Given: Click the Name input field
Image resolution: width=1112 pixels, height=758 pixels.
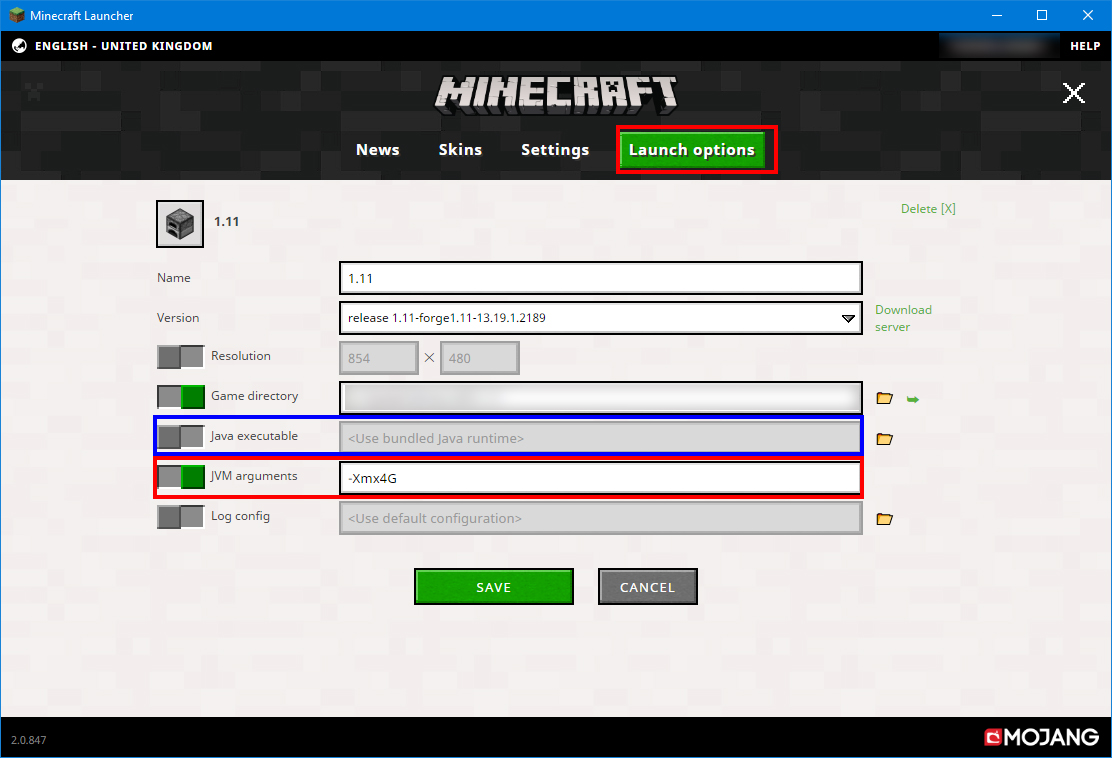Looking at the screenshot, I should click(601, 278).
